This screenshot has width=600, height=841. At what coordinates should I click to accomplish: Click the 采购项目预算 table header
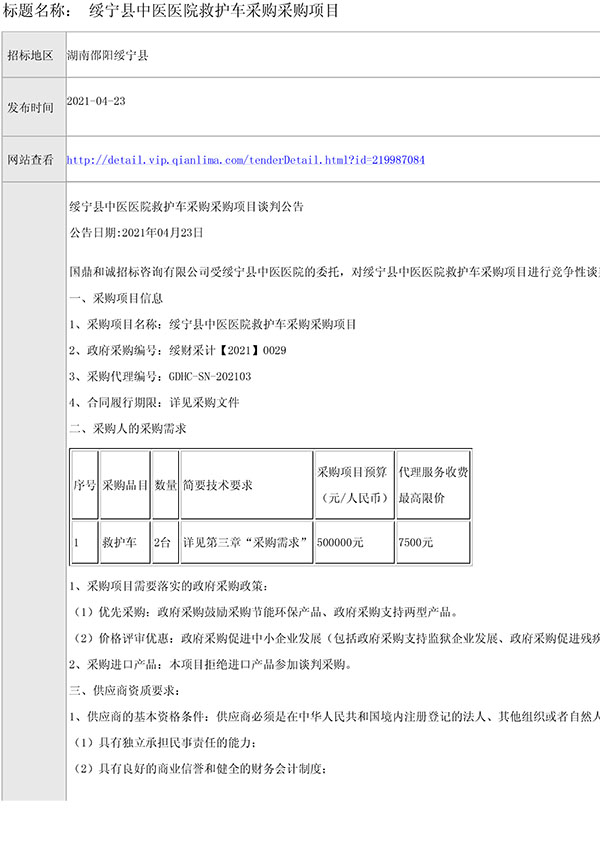pos(354,485)
